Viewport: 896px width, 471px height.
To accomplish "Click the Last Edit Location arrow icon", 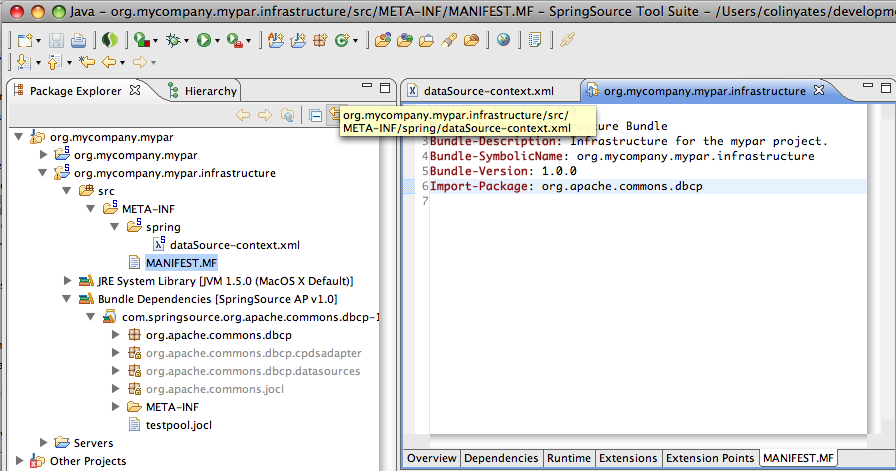I will click(87, 62).
